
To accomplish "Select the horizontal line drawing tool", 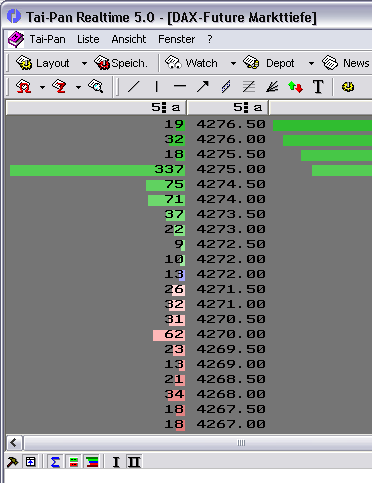I will point(180,87).
